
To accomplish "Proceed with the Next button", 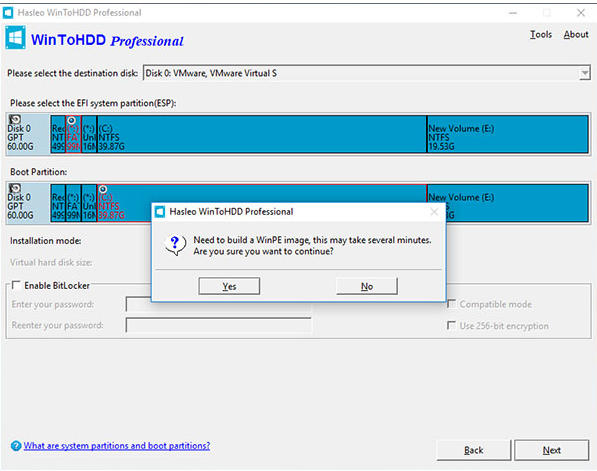I will 551,450.
